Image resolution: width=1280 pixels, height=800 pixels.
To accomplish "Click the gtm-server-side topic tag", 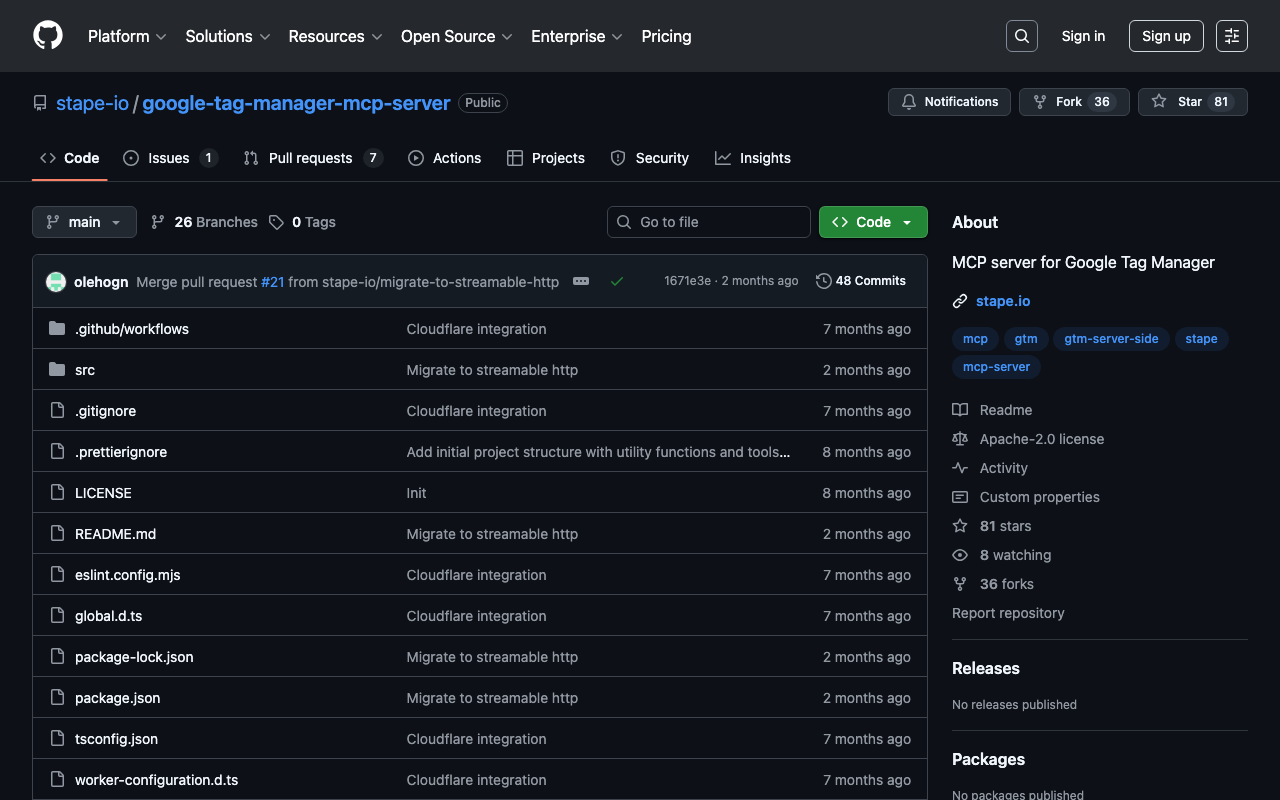I will click(x=1111, y=339).
